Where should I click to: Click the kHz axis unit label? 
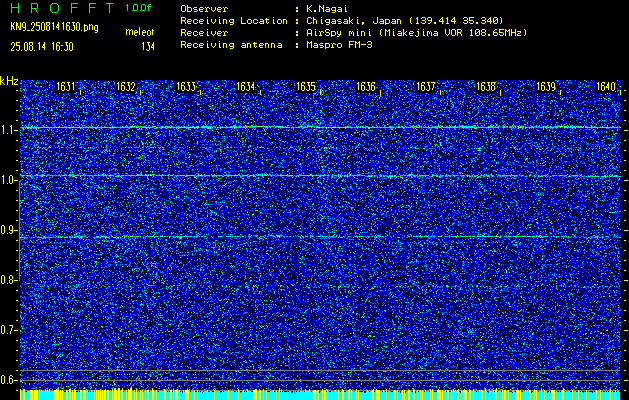tap(9, 81)
